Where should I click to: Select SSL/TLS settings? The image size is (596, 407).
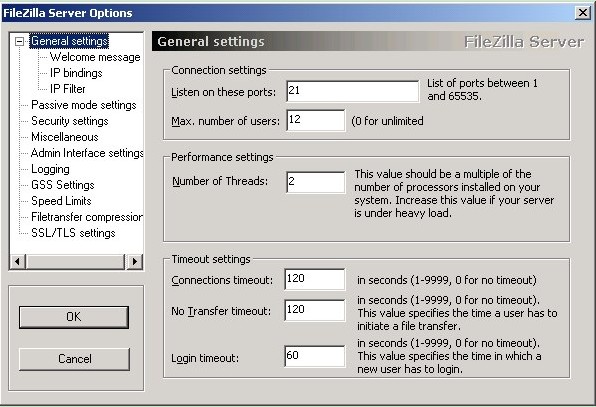pyautogui.click(x=73, y=233)
